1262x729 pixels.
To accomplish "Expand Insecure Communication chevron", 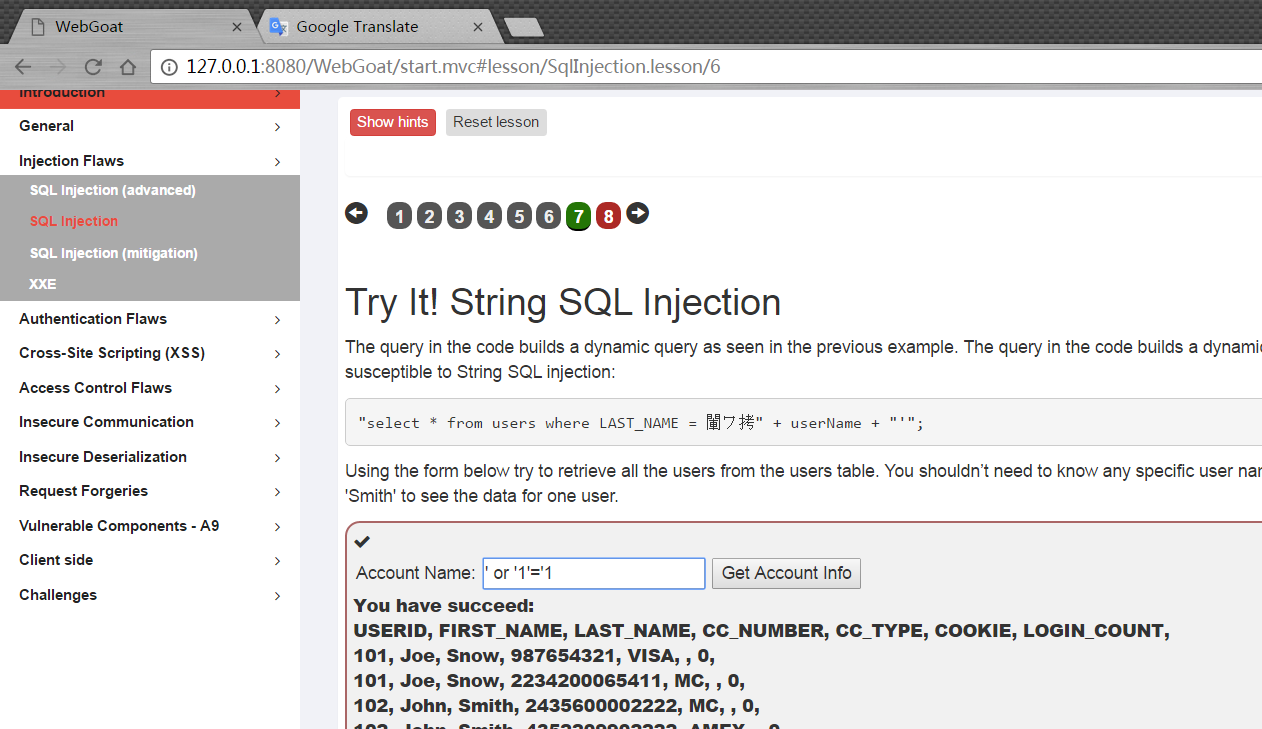I will 277,423.
